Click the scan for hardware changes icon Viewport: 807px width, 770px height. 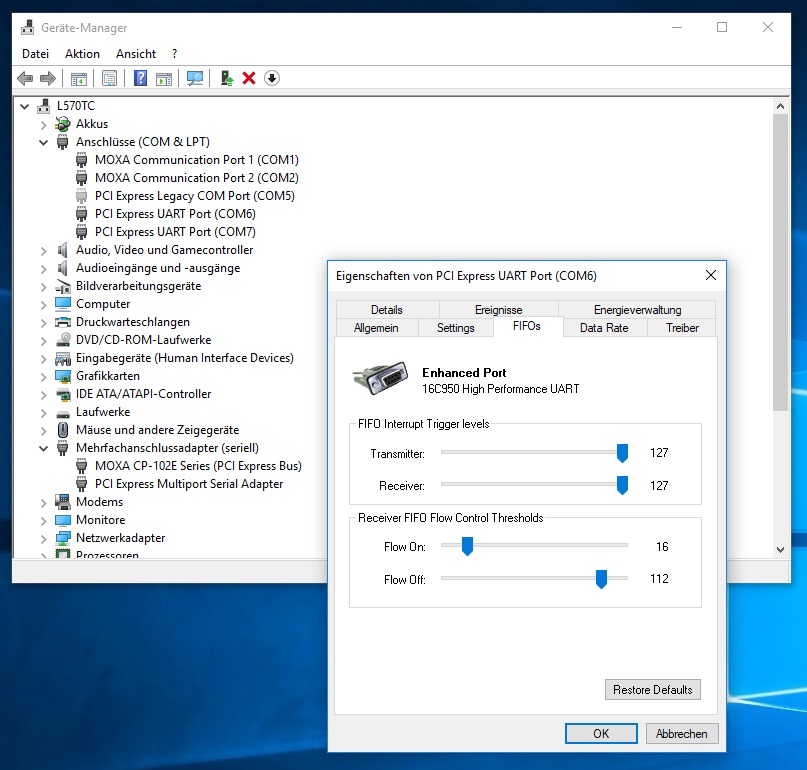(x=195, y=78)
